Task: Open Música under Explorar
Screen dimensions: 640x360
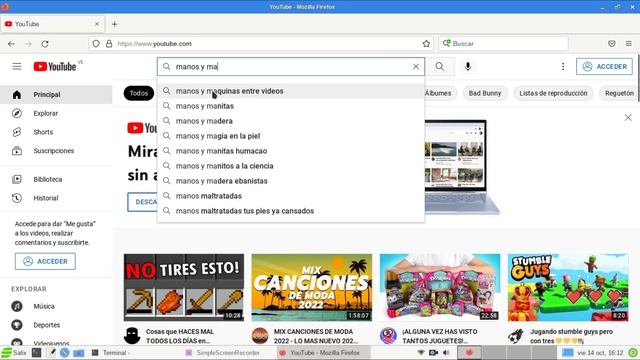Action: point(56,306)
